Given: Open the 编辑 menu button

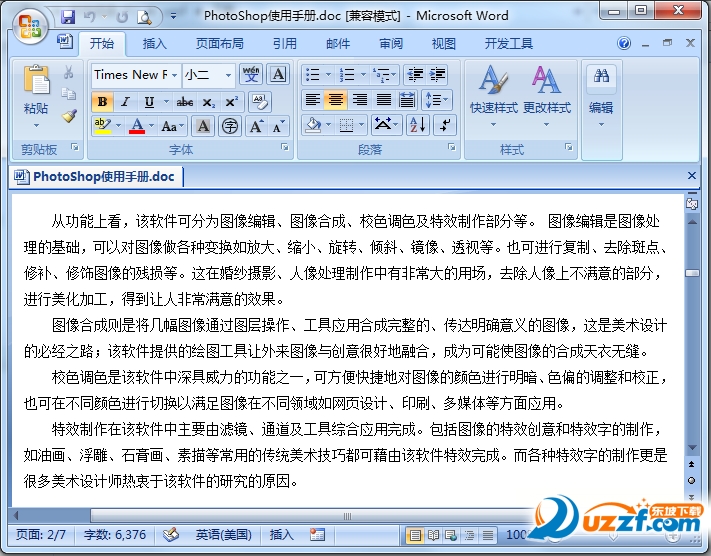Looking at the screenshot, I should coord(601,96).
